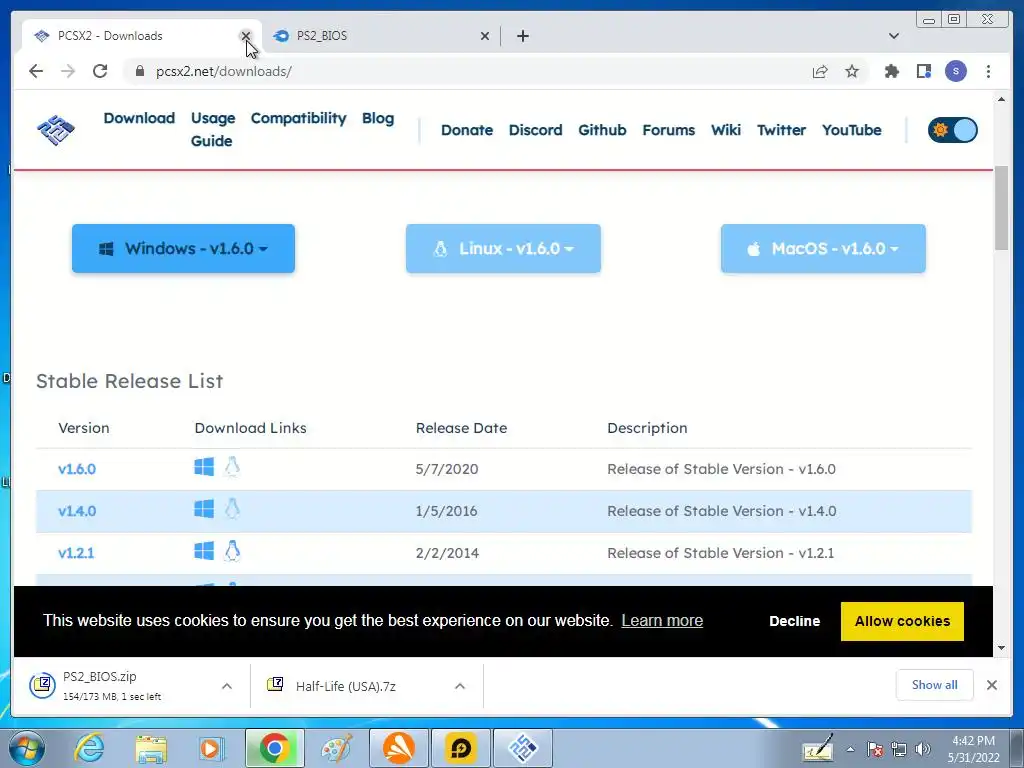Open v1.4.0 version link
The height and width of the screenshot is (768, 1024).
(x=77, y=511)
